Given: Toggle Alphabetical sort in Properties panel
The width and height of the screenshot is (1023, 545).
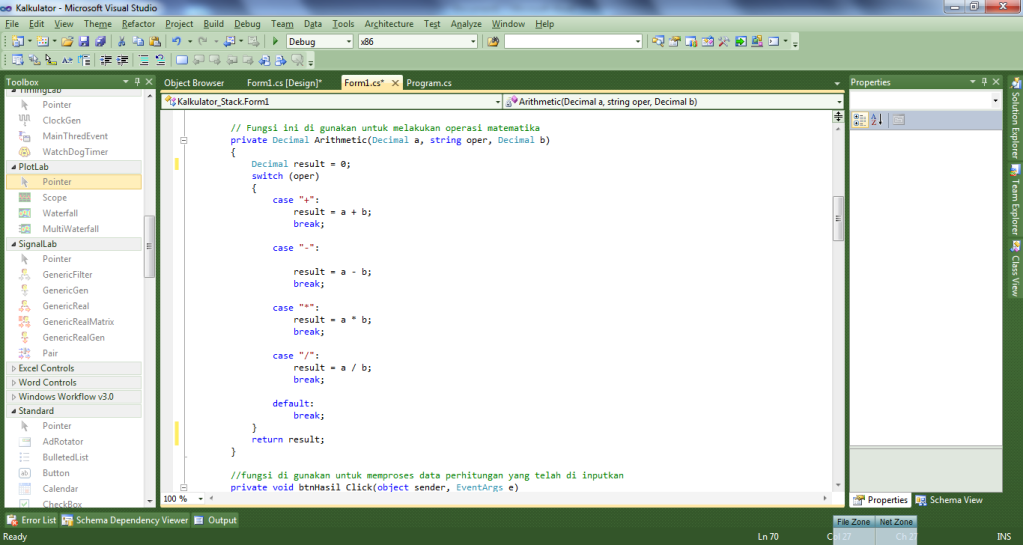Looking at the screenshot, I should click(x=877, y=119).
